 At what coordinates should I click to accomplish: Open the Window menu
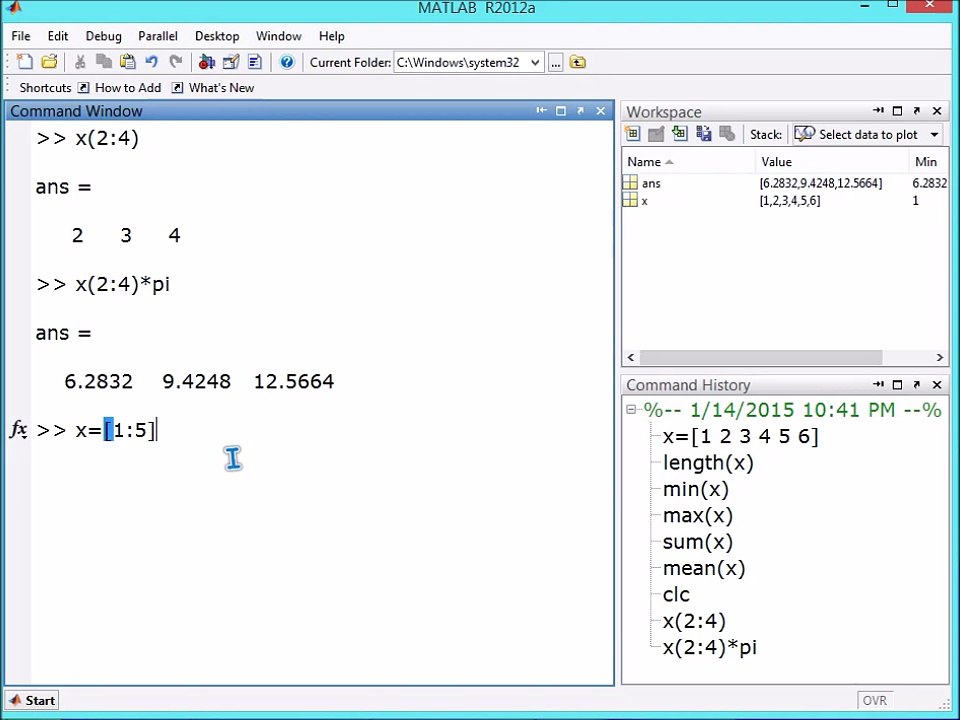pyautogui.click(x=279, y=36)
